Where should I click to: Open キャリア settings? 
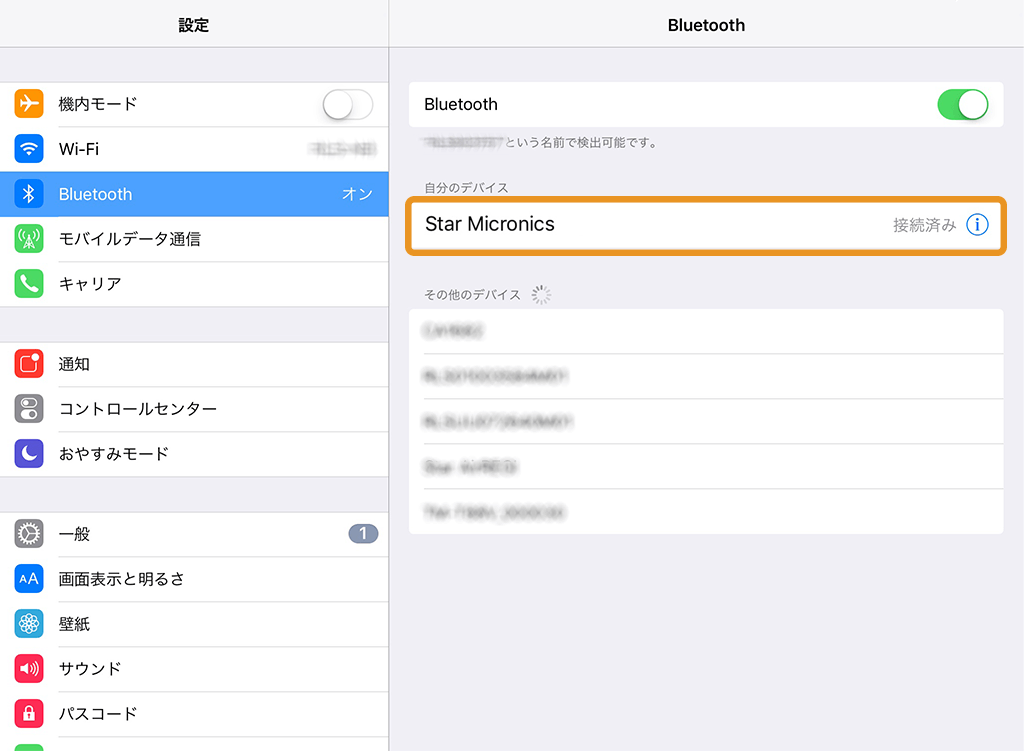(x=194, y=284)
